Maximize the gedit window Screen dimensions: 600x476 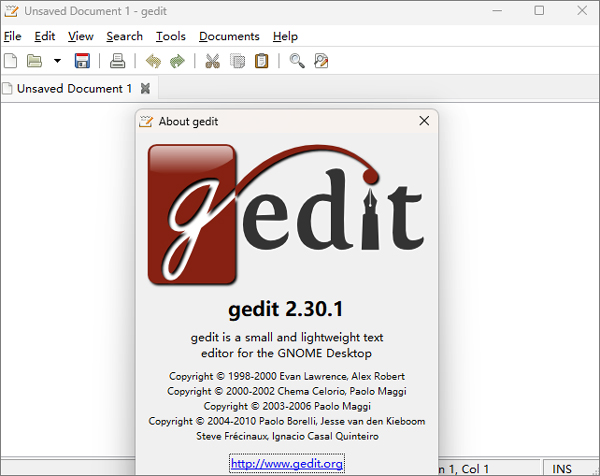click(x=539, y=11)
